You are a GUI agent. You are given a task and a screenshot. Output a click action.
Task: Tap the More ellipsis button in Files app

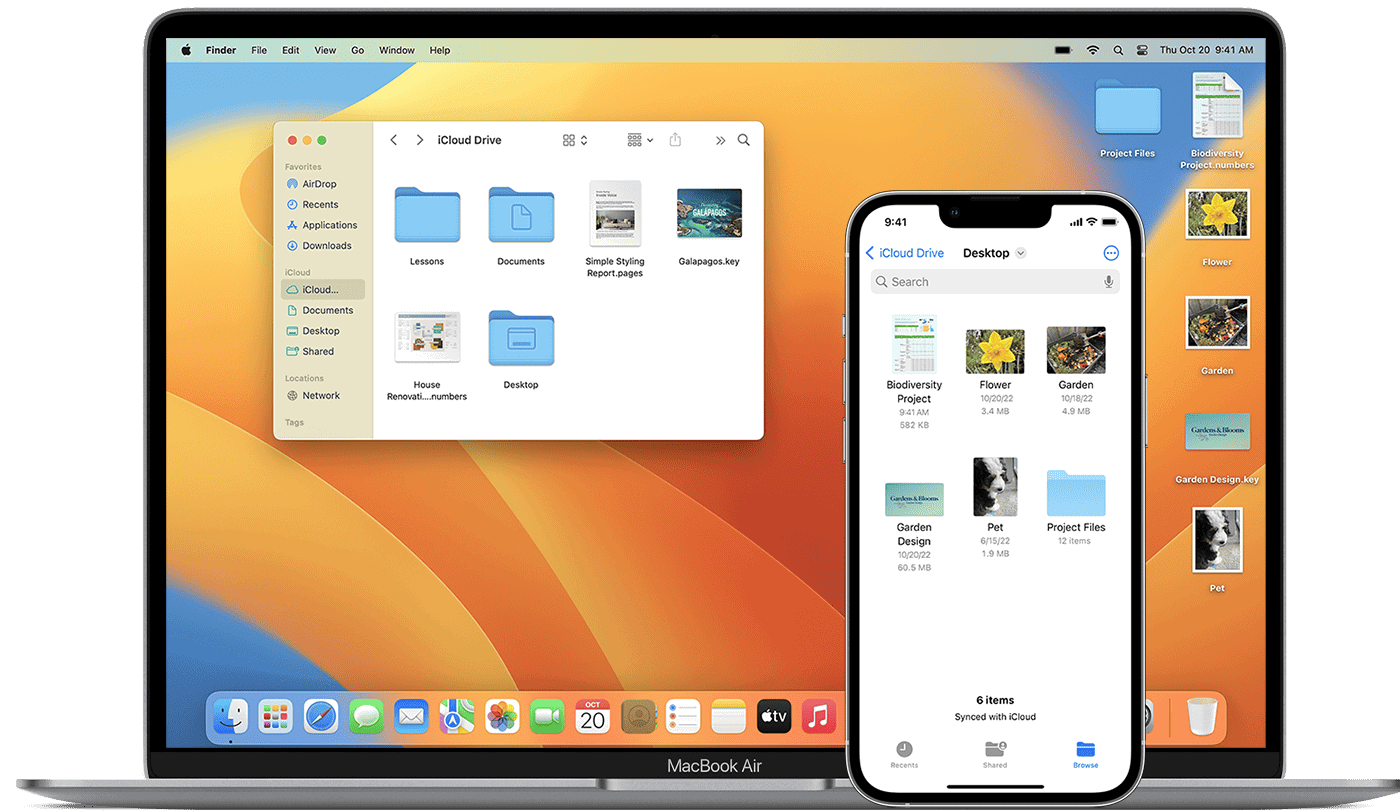pyautogui.click(x=1110, y=253)
